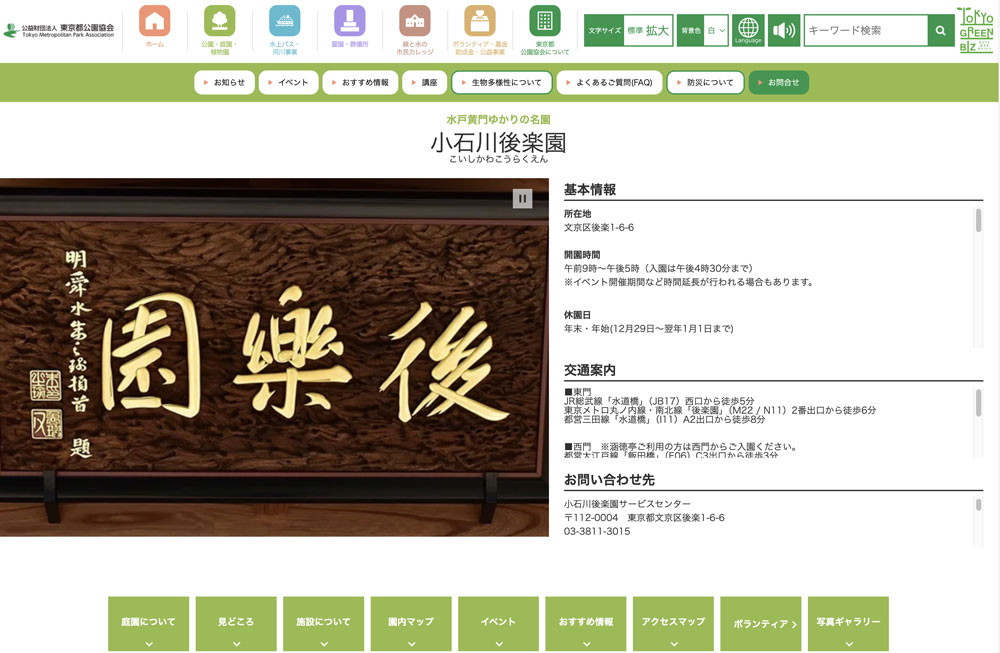Open 生物多様性について menu item
Viewport: 1000px width, 653px height.
(502, 82)
